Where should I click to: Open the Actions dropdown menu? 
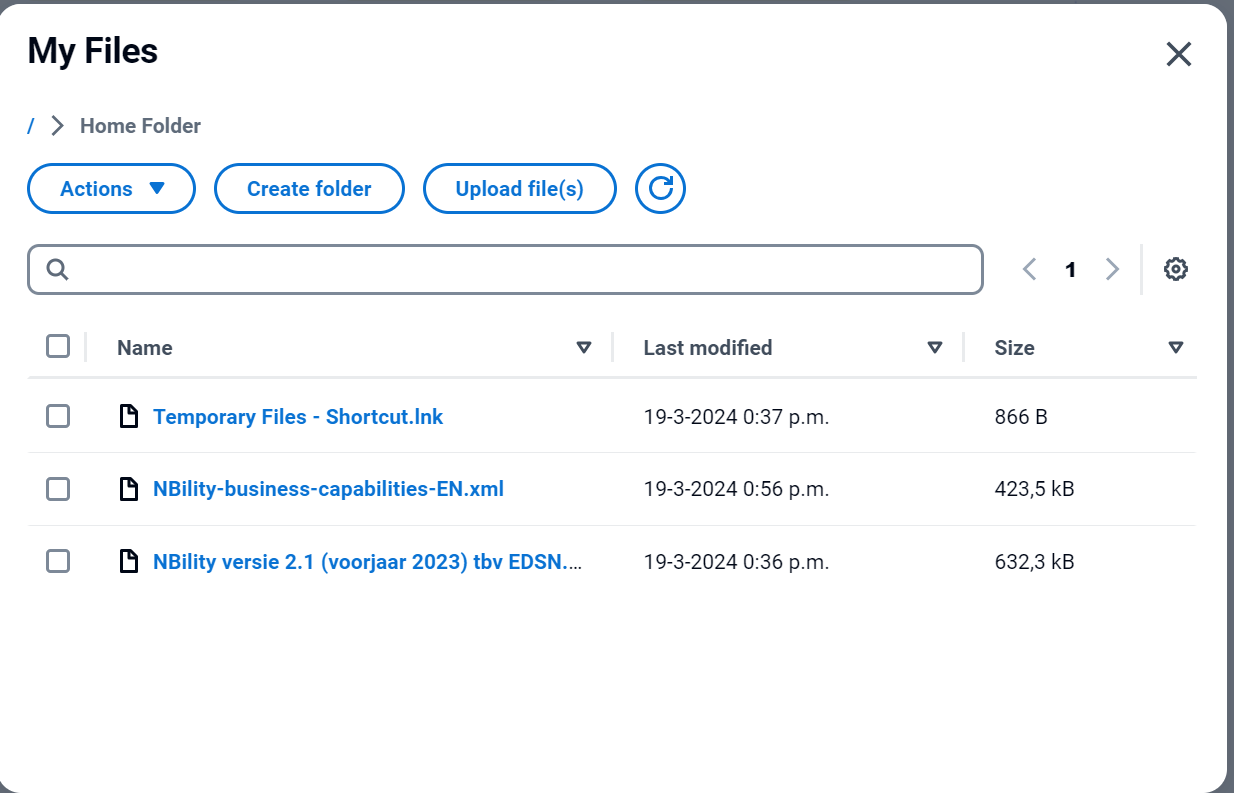click(110, 188)
